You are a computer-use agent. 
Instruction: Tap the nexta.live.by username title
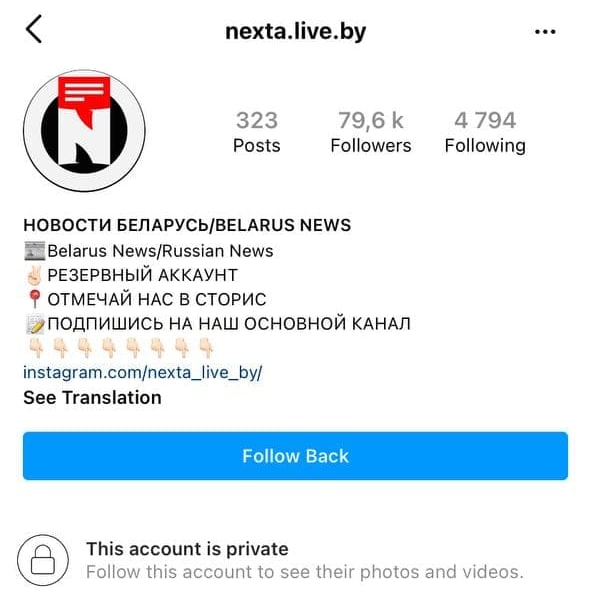tap(295, 31)
